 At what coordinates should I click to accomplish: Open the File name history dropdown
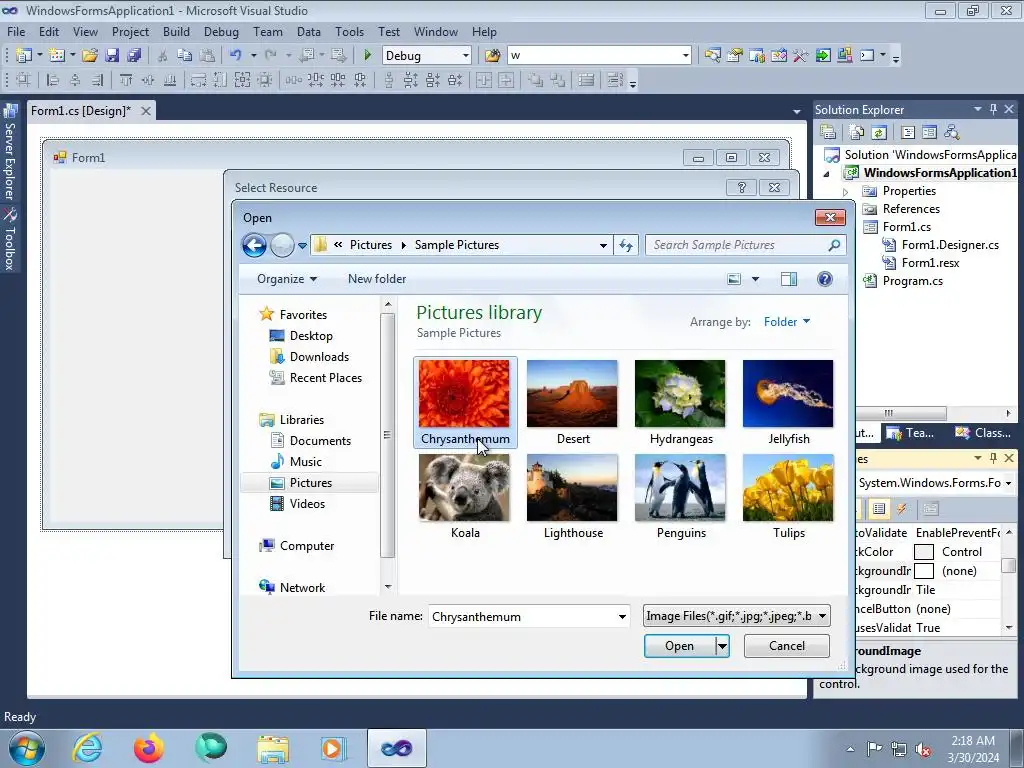point(622,616)
